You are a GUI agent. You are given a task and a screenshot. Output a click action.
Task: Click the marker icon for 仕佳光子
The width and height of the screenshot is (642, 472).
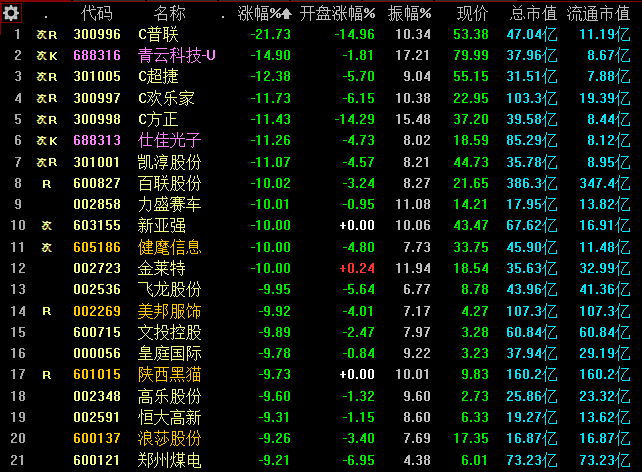point(47,141)
